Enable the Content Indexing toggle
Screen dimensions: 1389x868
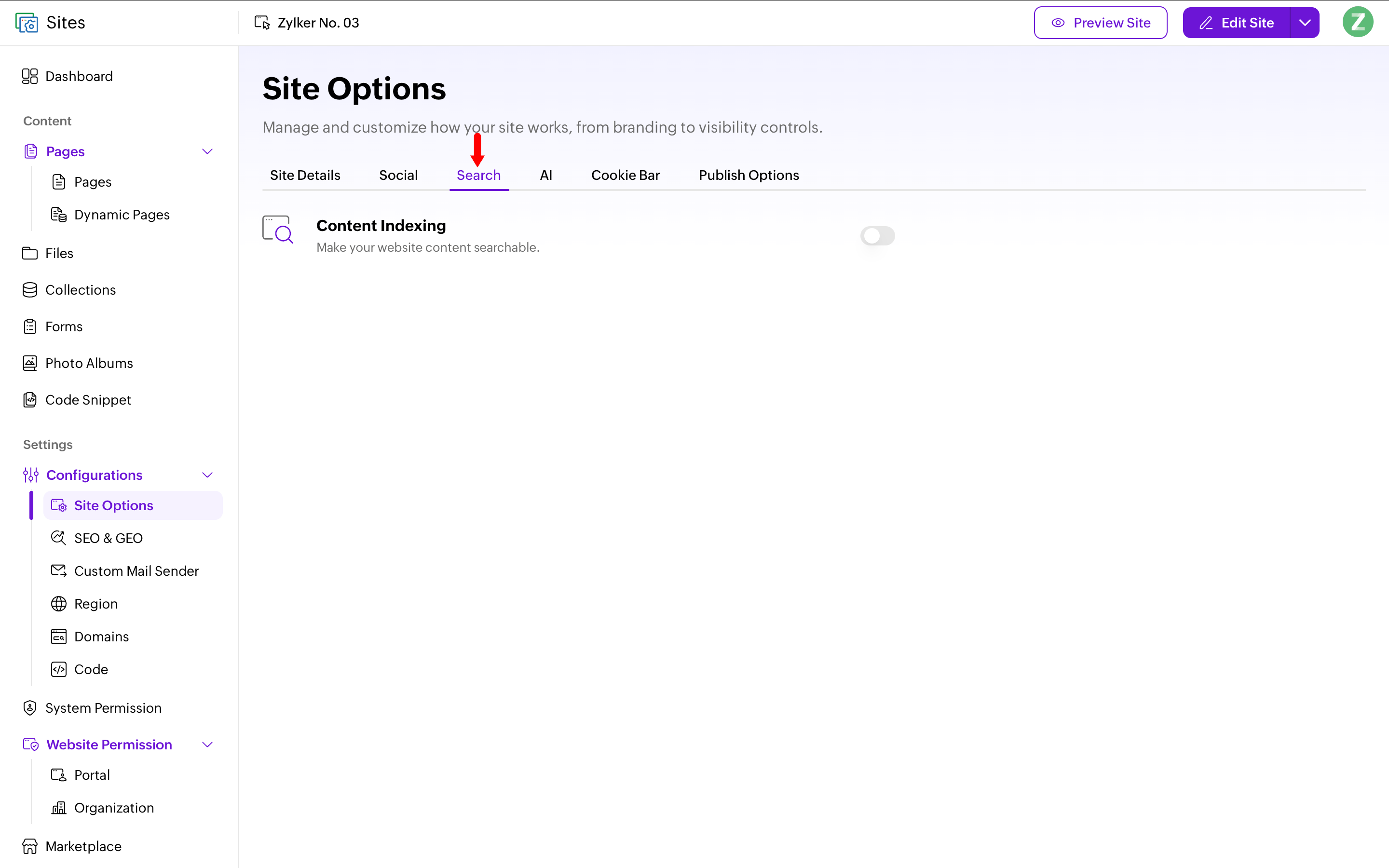tap(877, 236)
